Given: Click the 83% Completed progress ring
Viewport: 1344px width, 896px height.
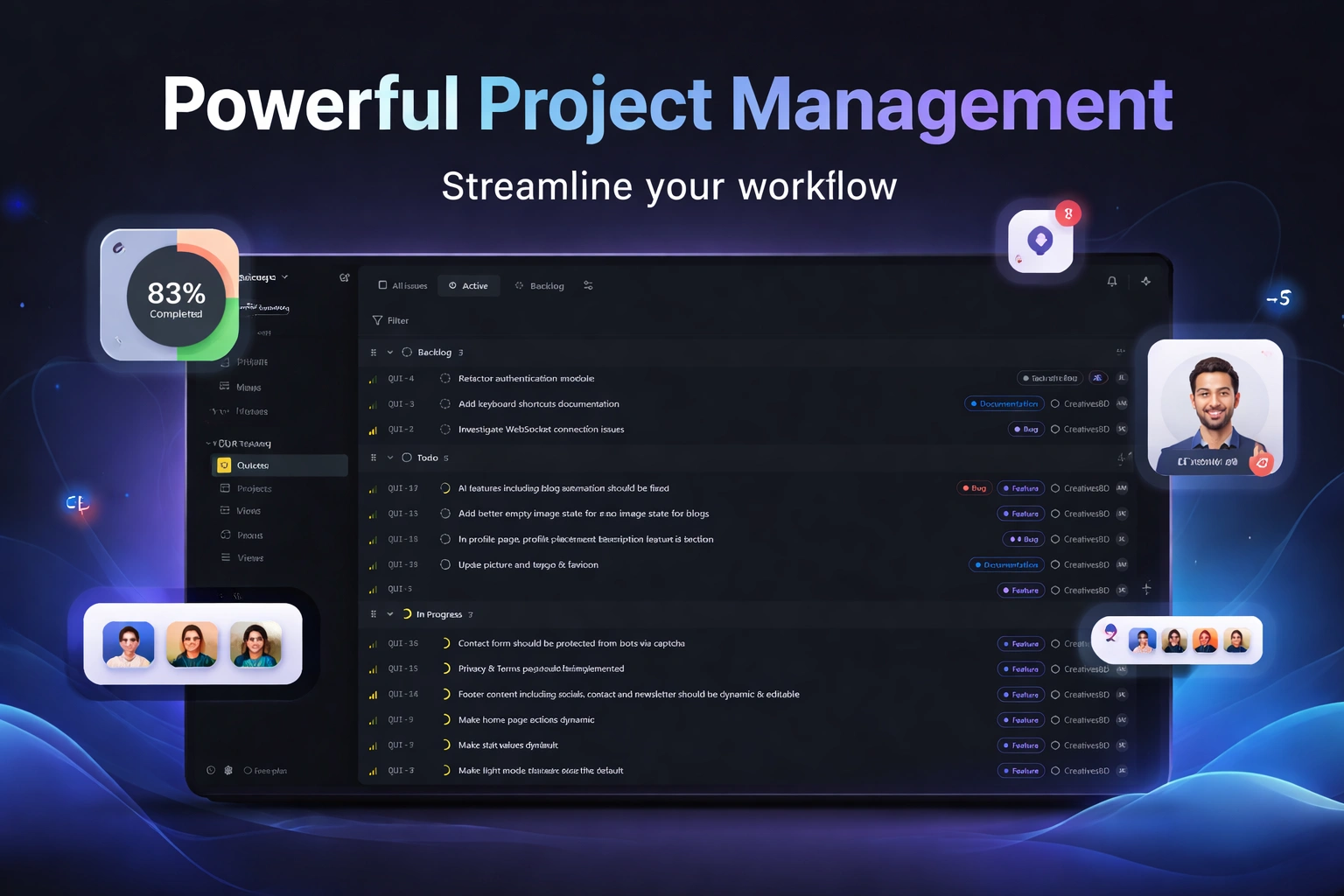Looking at the screenshot, I should 176,297.
